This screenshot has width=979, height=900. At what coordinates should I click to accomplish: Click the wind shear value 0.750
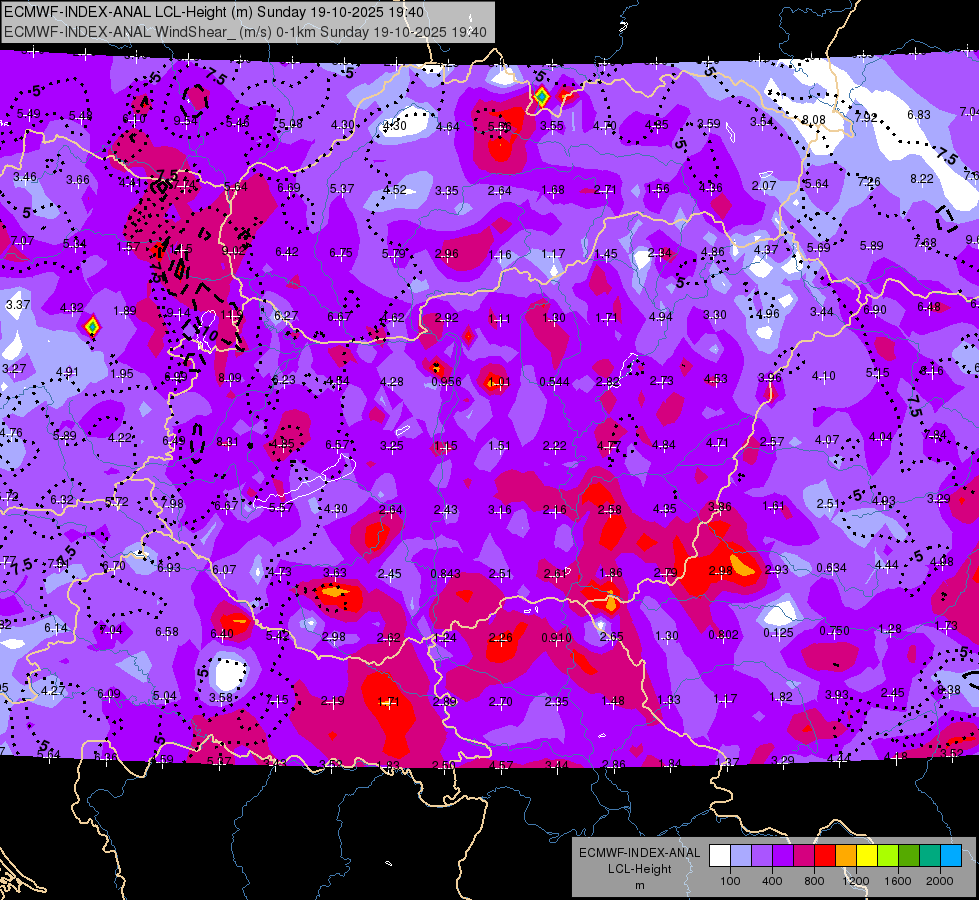pyautogui.click(x=834, y=631)
